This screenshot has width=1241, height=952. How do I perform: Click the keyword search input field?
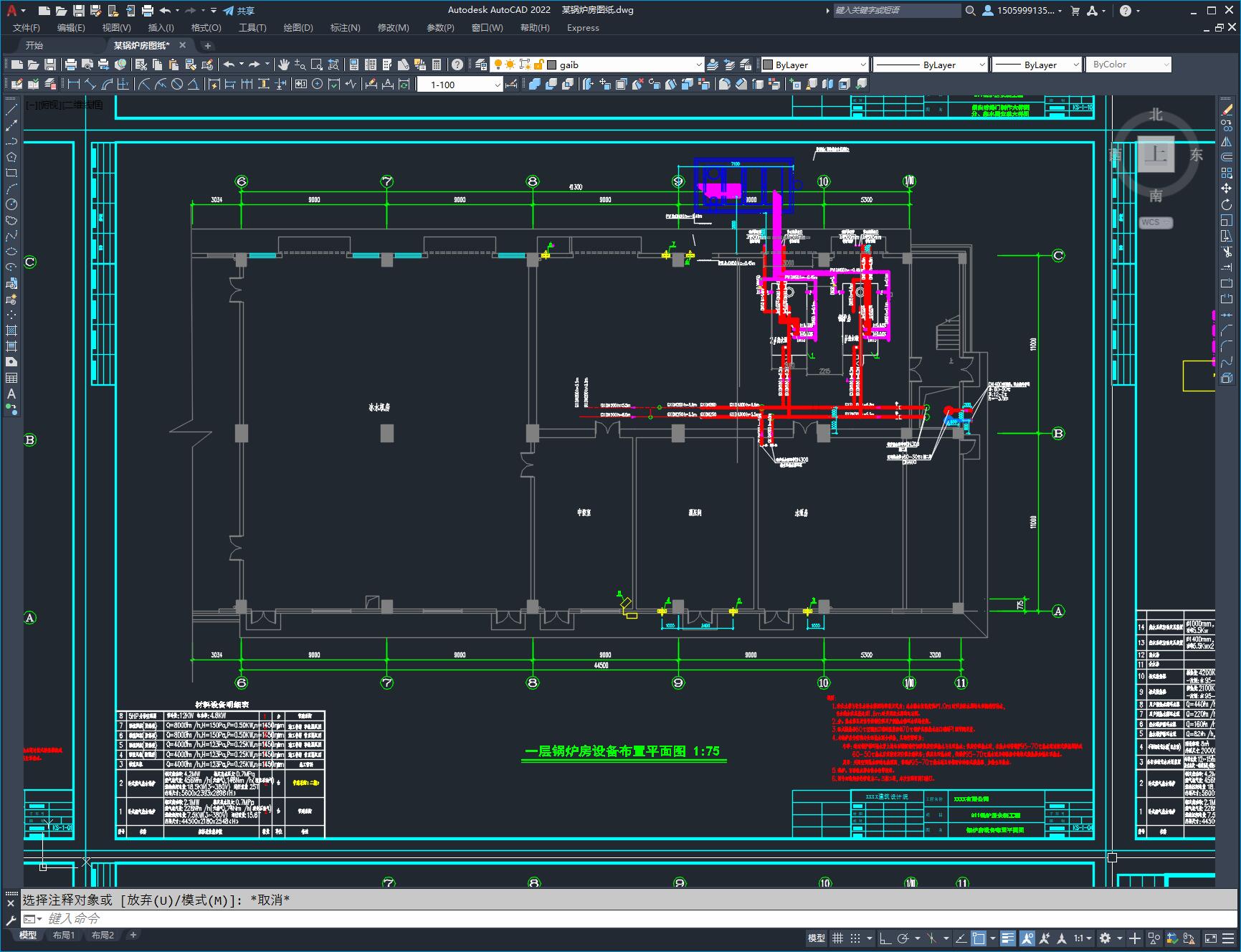pos(897,10)
